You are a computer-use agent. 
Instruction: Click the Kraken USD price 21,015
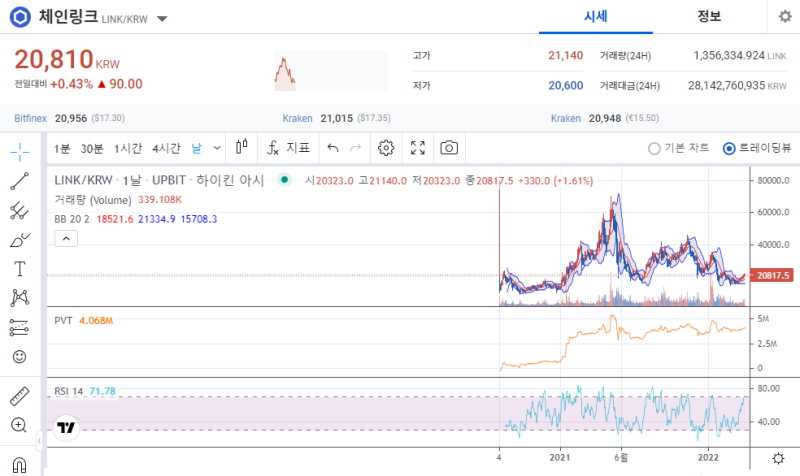[x=337, y=118]
